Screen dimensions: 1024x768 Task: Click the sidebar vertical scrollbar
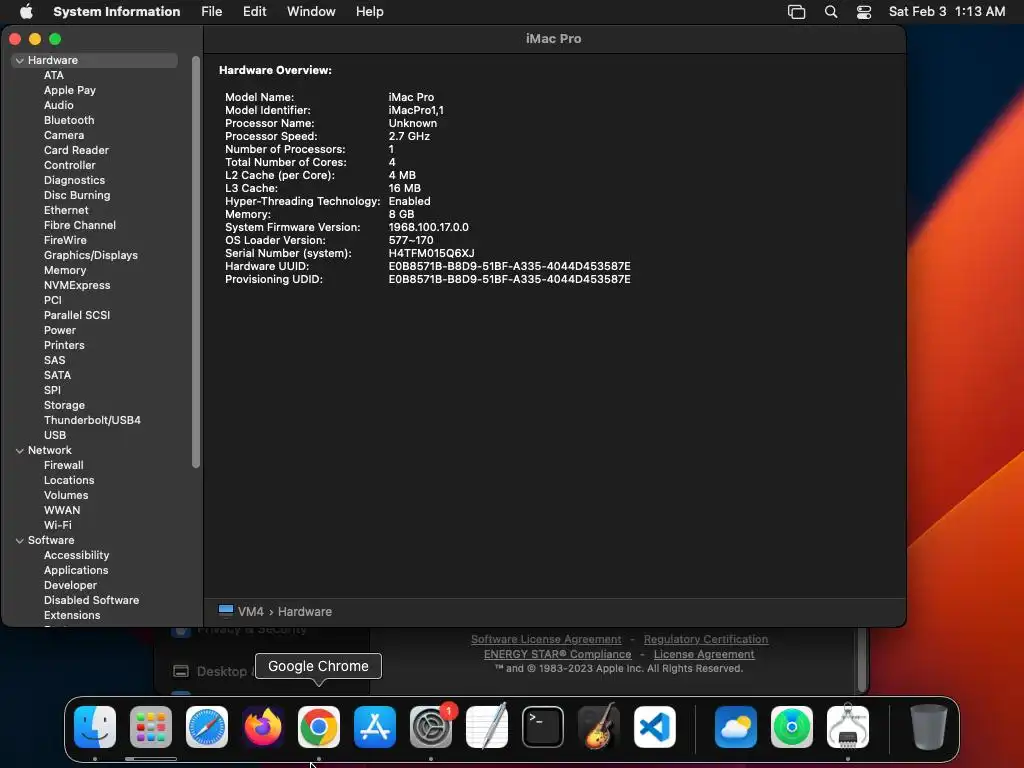pos(196,261)
